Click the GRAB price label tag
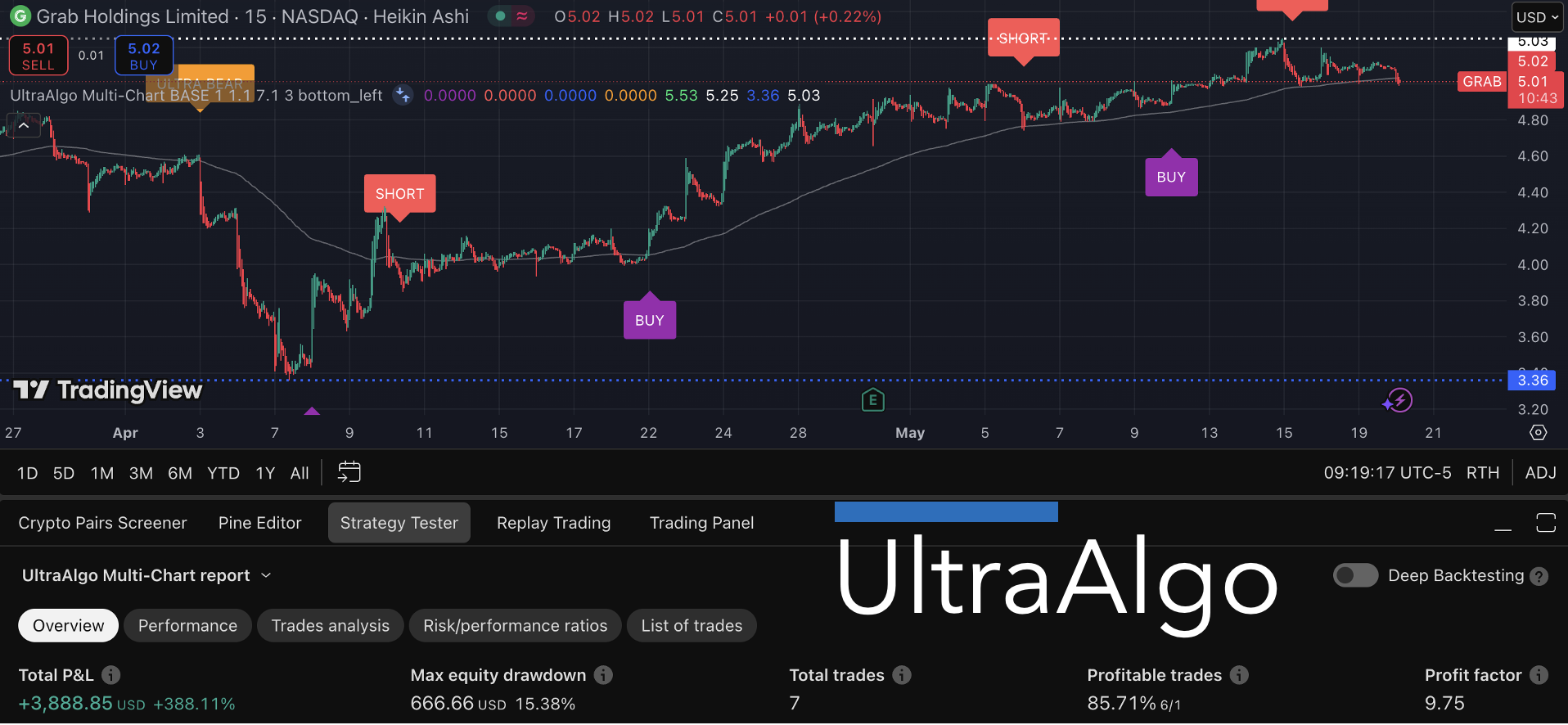This screenshot has height=725, width=1568. coord(1482,82)
